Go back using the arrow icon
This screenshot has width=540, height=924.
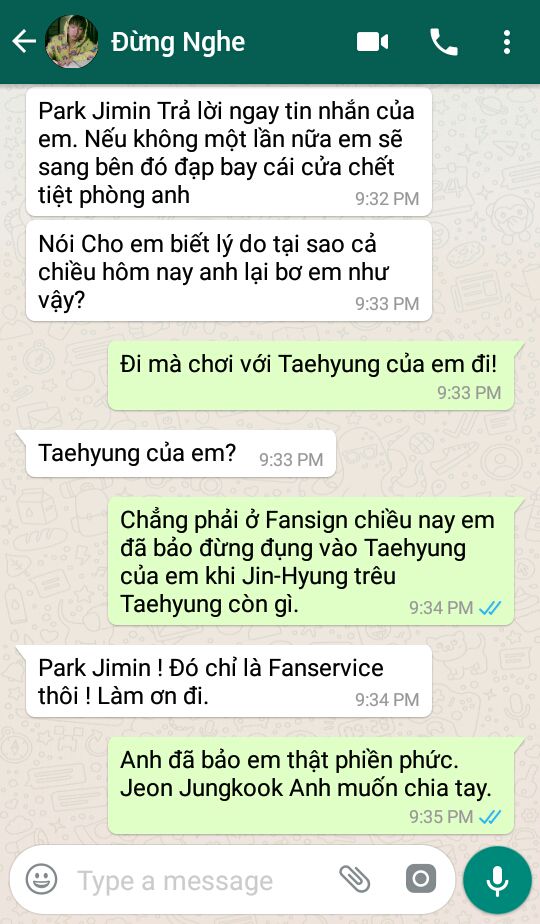coord(24,42)
